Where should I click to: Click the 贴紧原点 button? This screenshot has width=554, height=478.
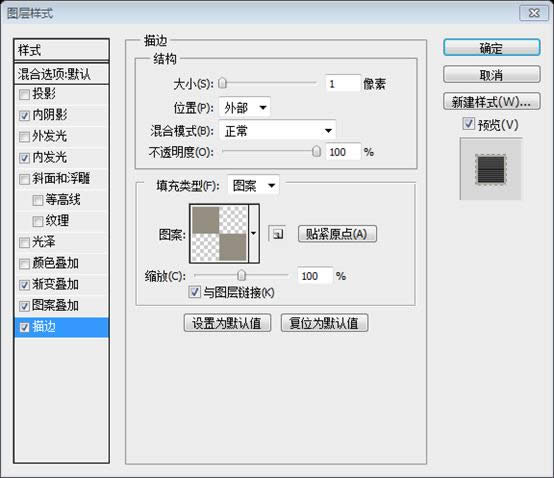coord(337,234)
